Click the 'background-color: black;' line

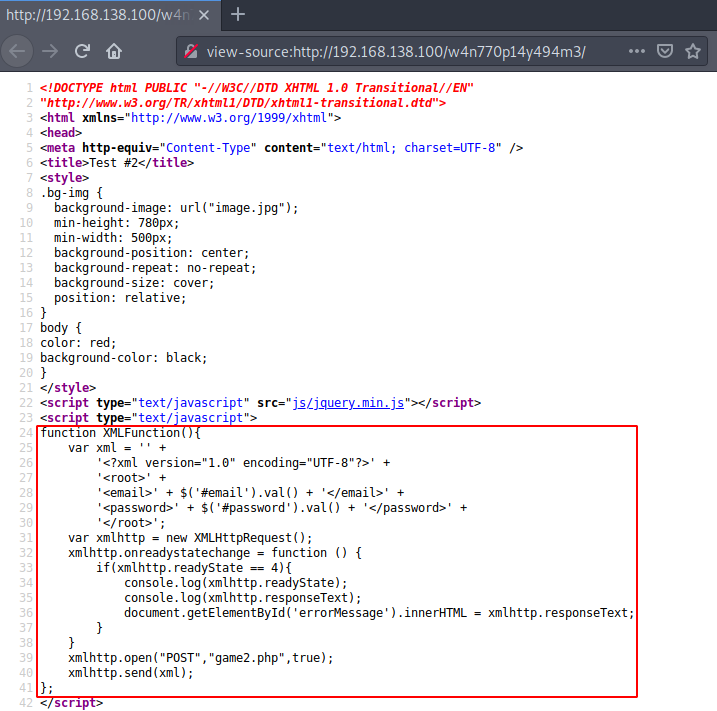pyautogui.click(x=123, y=358)
